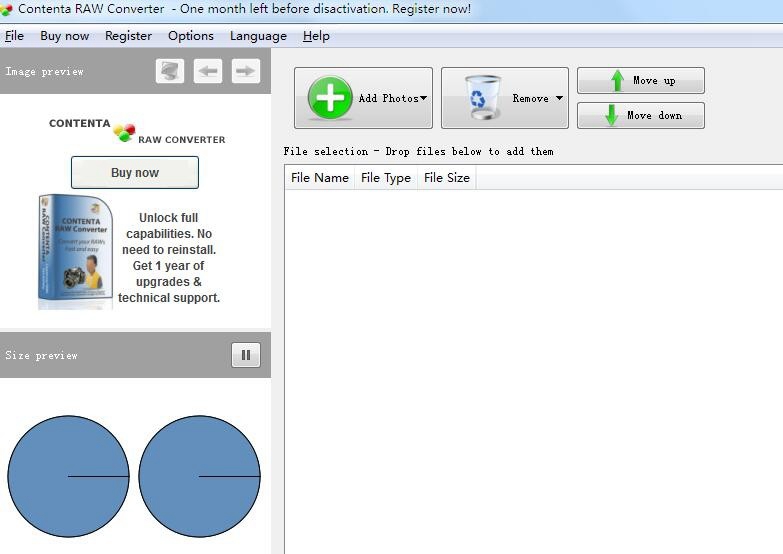Open the Help menu
Screen dimensions: 783x554
(x=316, y=36)
